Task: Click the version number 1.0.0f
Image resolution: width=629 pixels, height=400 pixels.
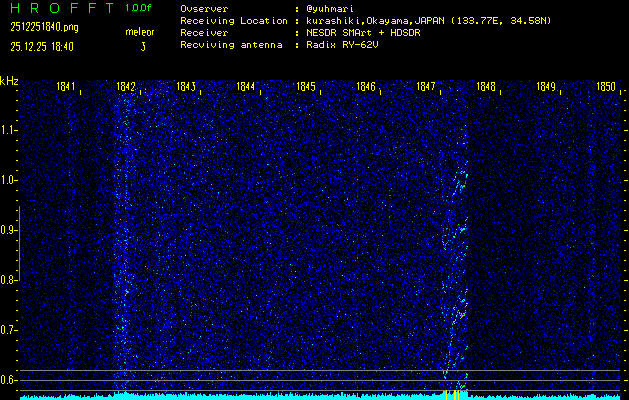Action: tap(138, 8)
